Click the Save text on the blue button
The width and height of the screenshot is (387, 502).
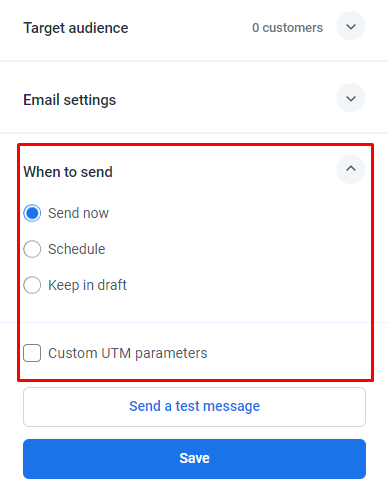pyautogui.click(x=194, y=458)
